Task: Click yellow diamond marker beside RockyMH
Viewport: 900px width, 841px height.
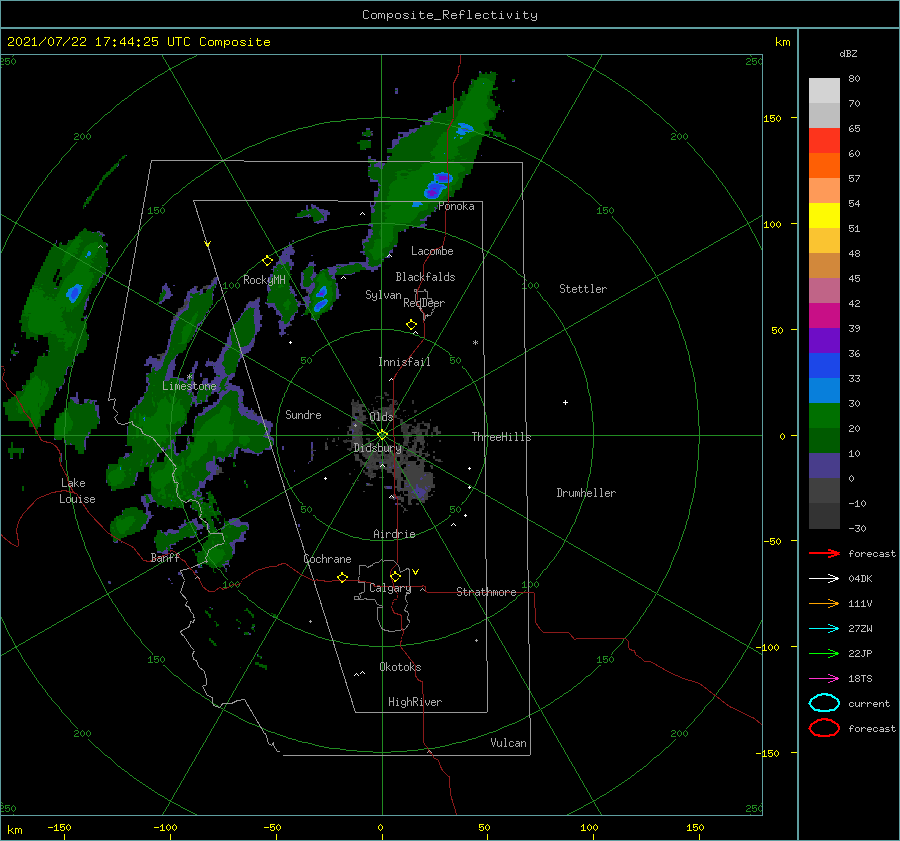Action: [267, 261]
